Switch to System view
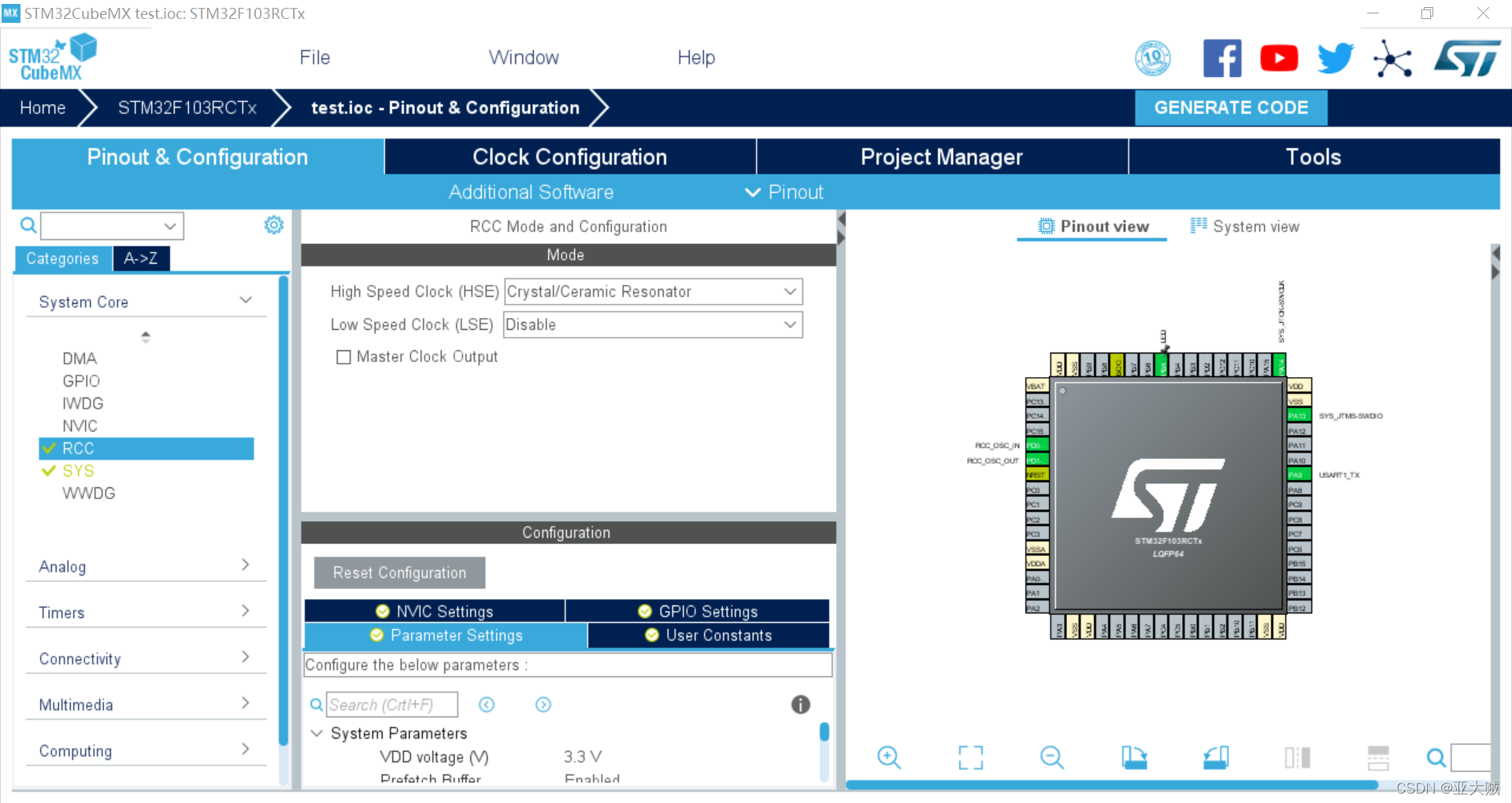 [x=1245, y=227]
